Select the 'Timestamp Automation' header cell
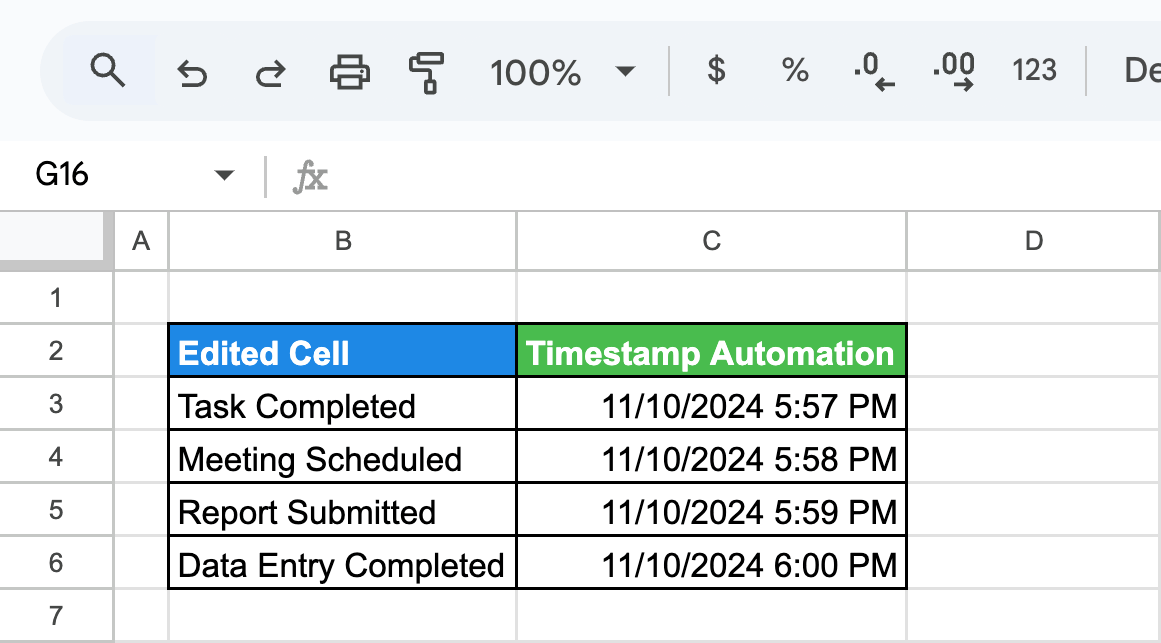The height and width of the screenshot is (643, 1161). (x=712, y=351)
